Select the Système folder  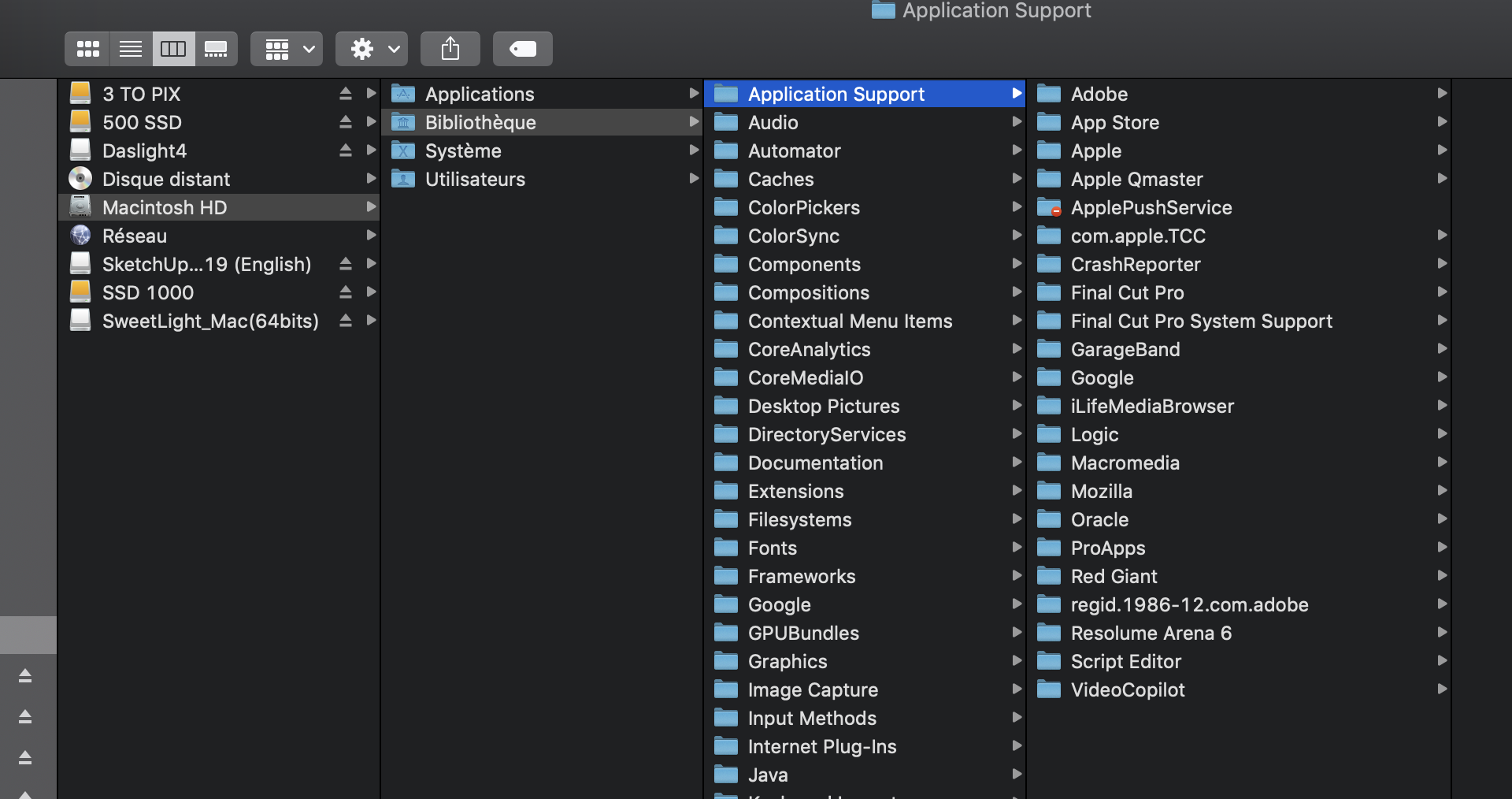tap(464, 151)
